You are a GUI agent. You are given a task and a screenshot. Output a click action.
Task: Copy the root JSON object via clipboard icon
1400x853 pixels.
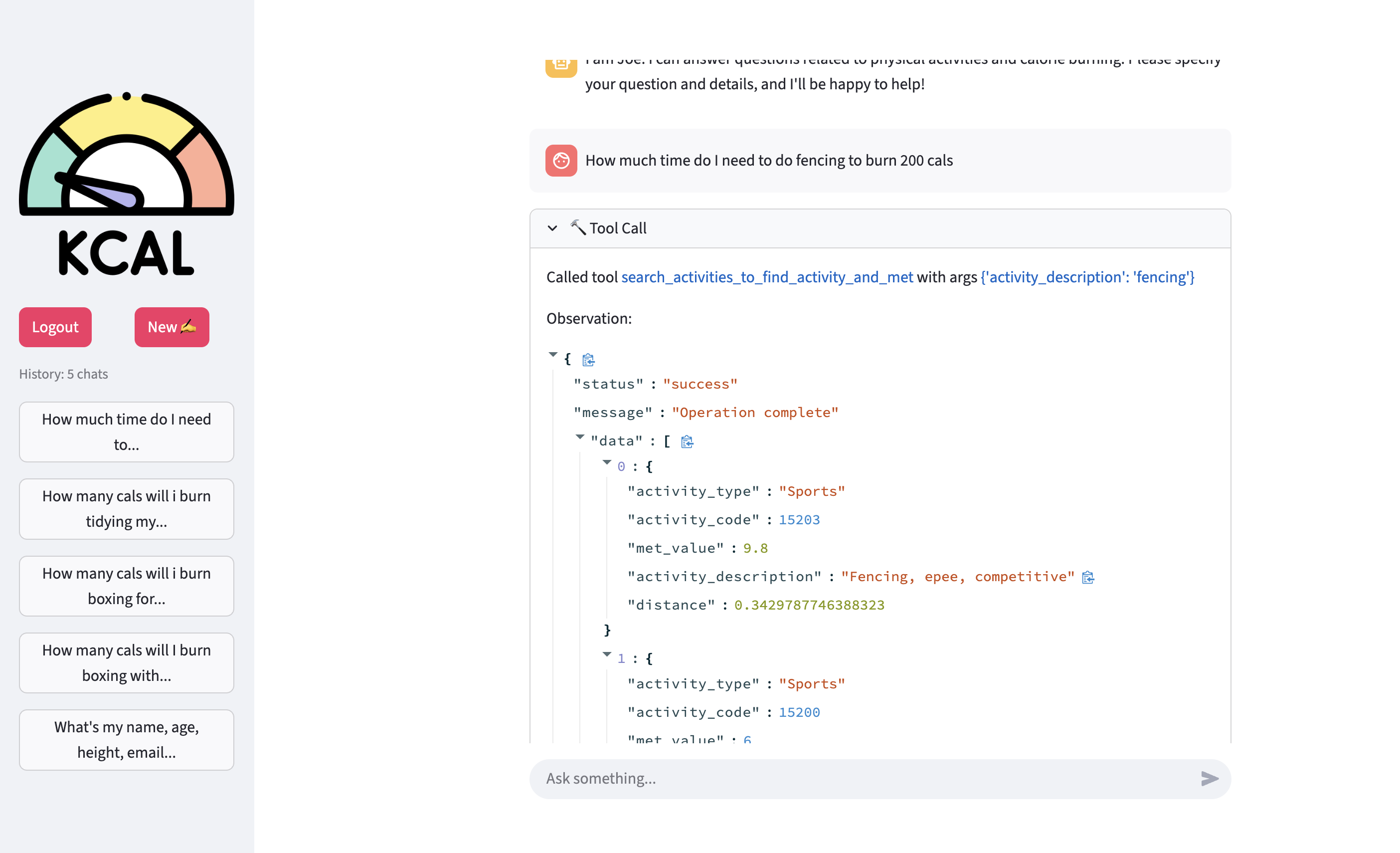[x=588, y=360]
